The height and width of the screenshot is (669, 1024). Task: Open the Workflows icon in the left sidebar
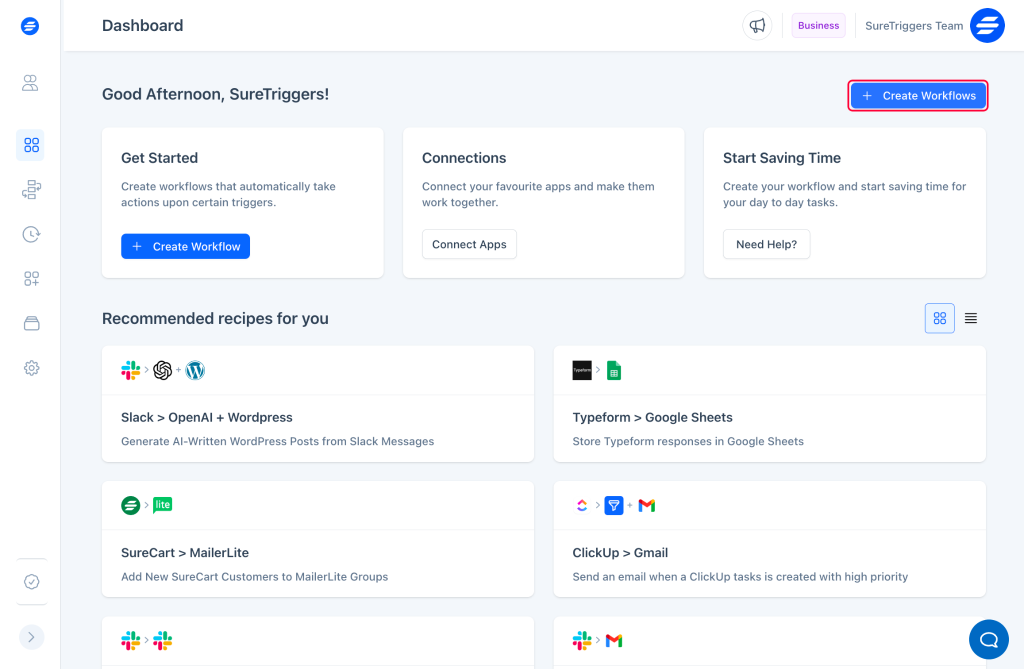(x=30, y=189)
